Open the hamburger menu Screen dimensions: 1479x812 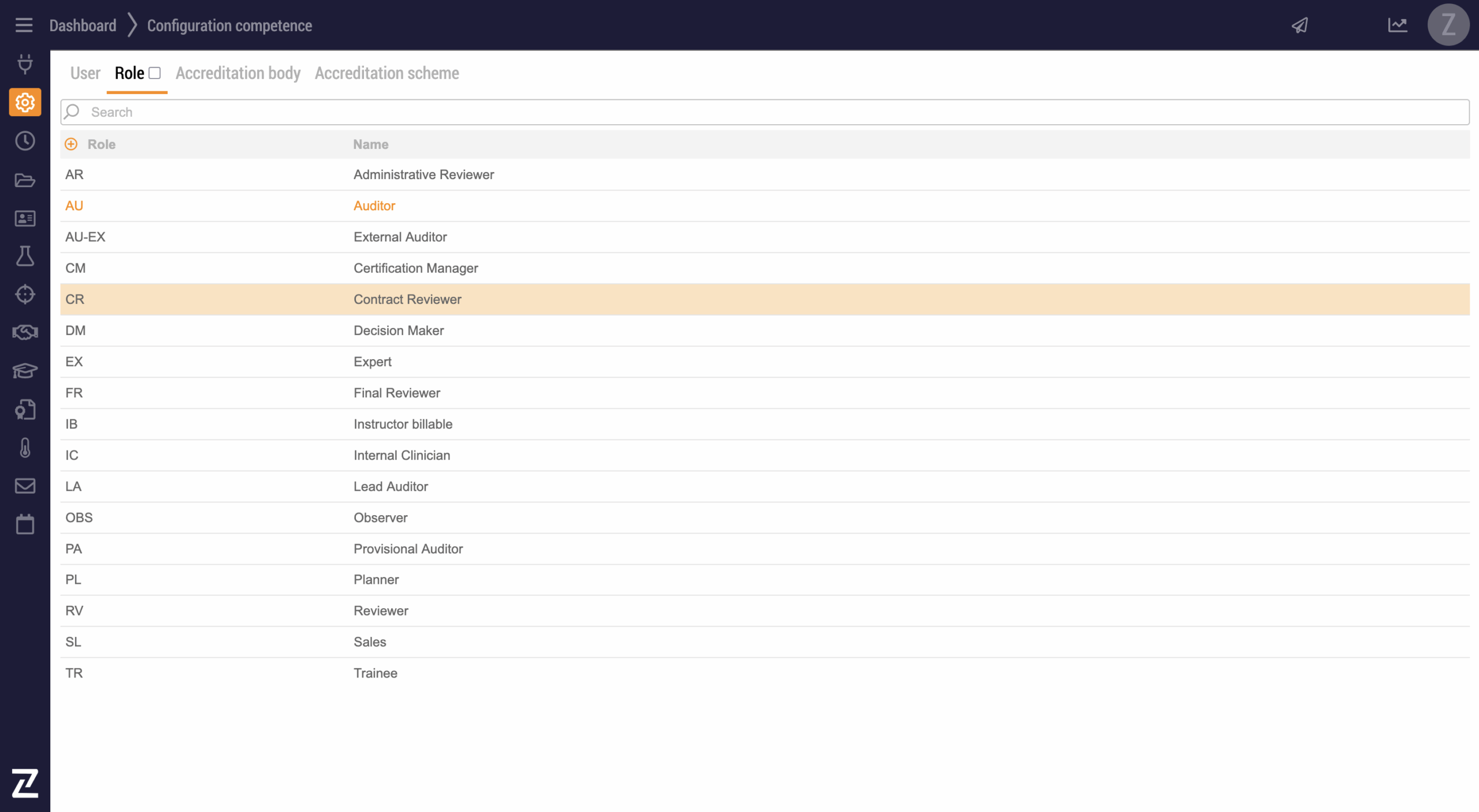tap(24, 25)
